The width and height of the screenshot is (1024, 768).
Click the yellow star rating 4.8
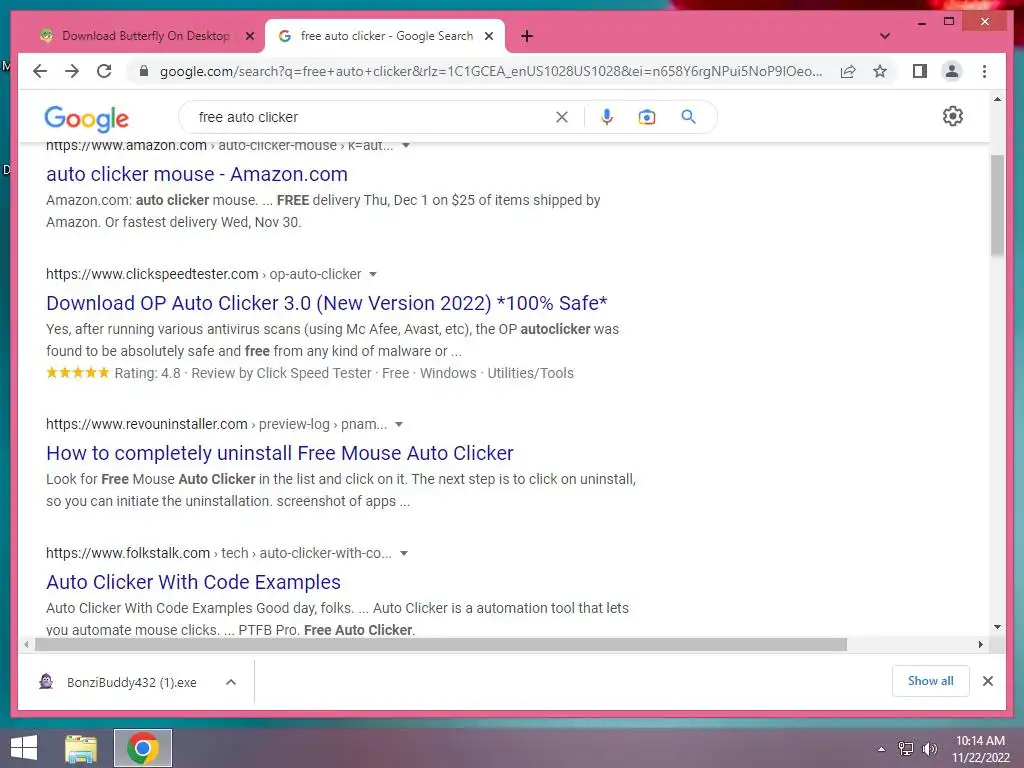tap(78, 373)
